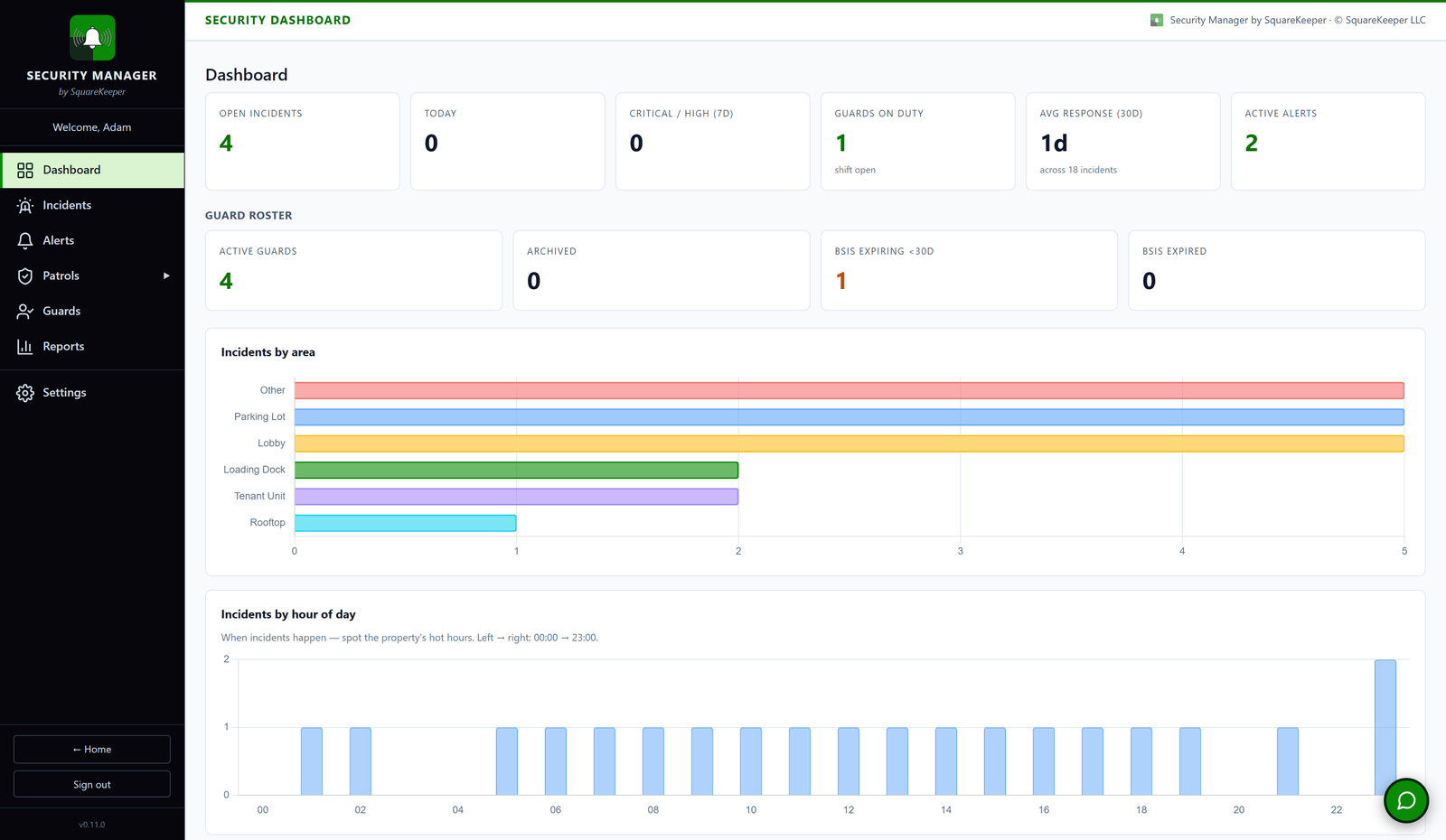Click the red Other area bar
1446x840 pixels.
coord(850,390)
